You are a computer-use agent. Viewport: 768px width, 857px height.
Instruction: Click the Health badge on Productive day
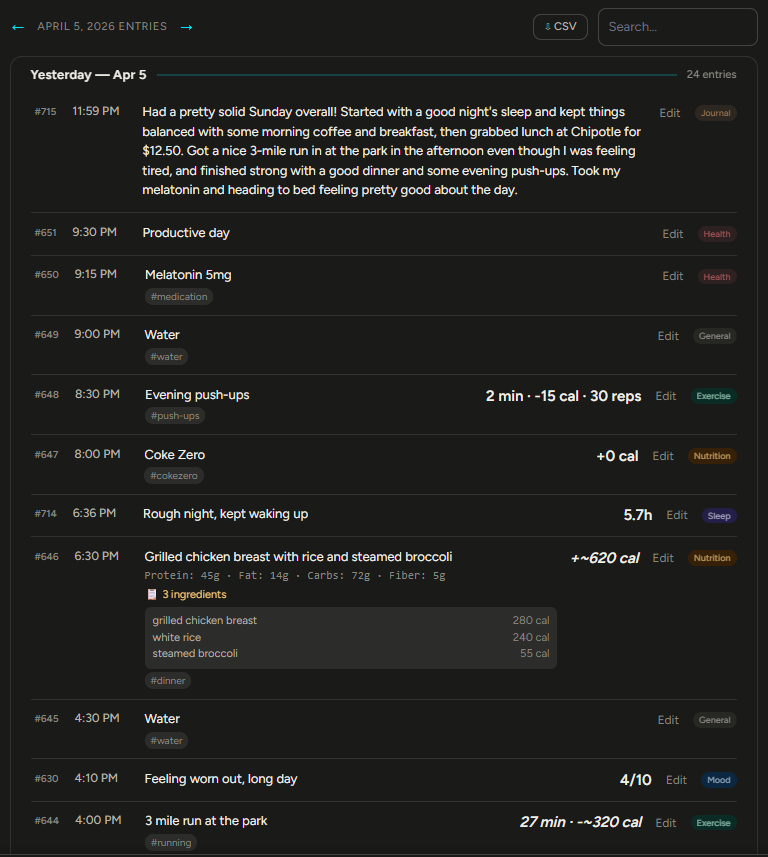tap(716, 233)
